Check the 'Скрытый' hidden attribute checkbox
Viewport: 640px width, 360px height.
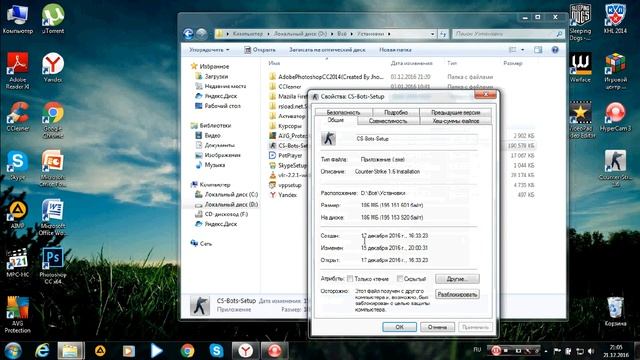coord(400,279)
